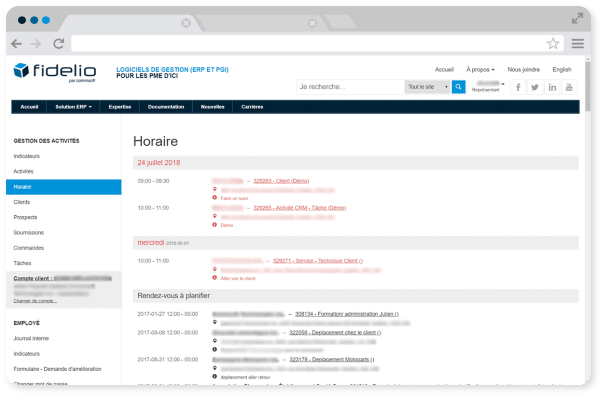
Task: Click info icon beside deplacement aller retour
Action: click(x=215, y=377)
